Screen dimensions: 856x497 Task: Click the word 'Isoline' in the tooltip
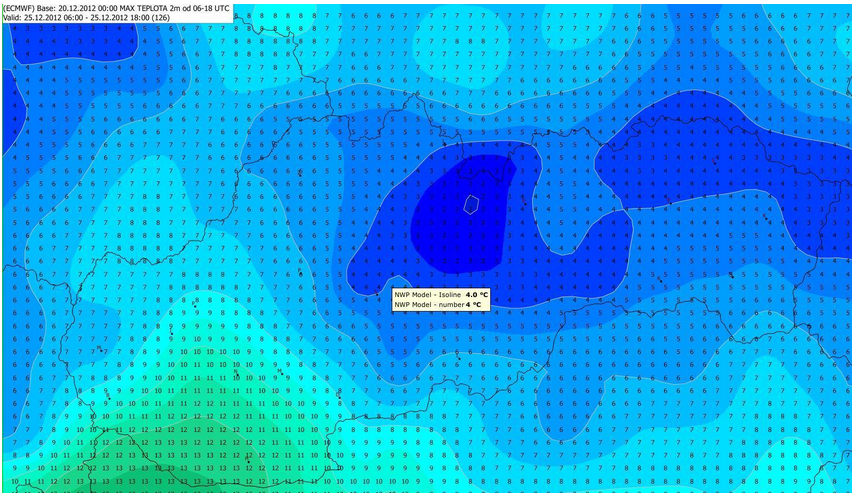tap(448, 295)
